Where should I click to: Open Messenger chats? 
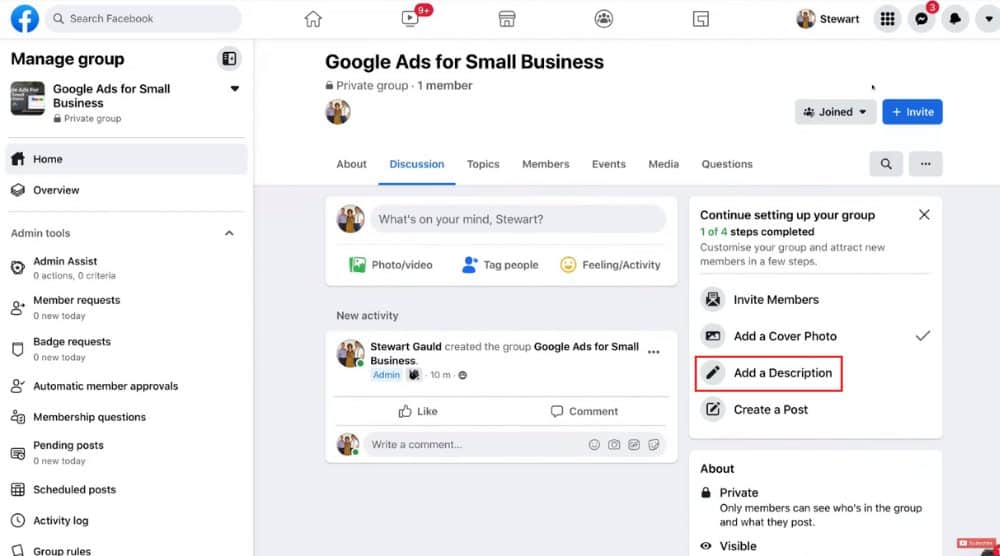pos(921,19)
